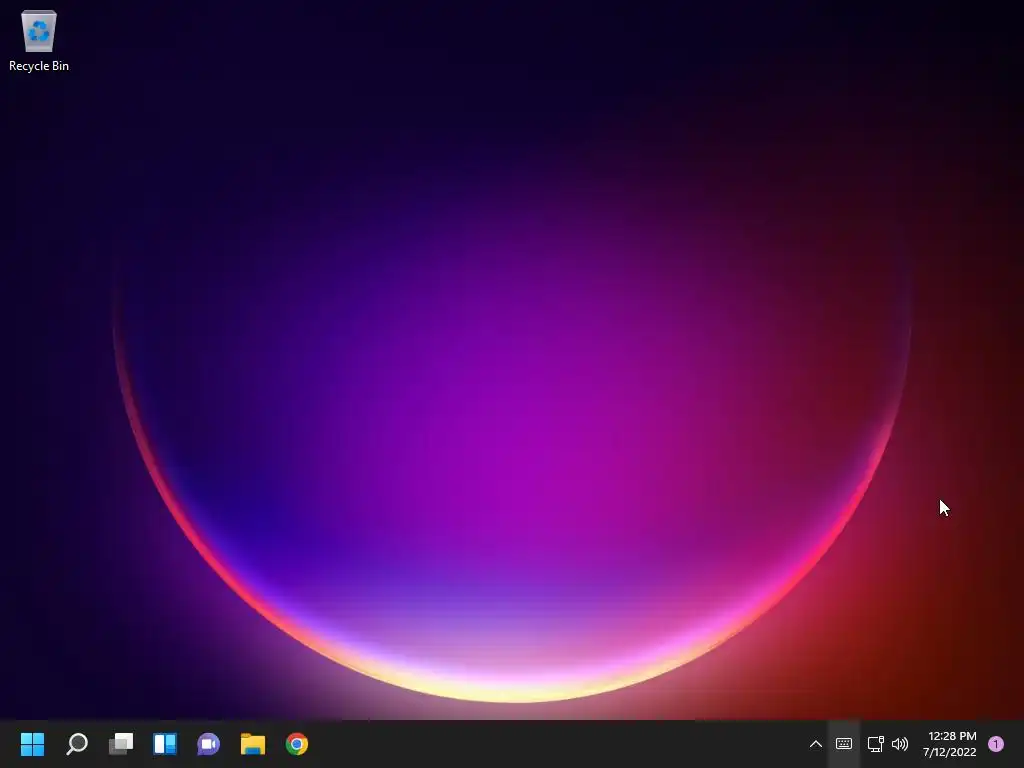Open File Explorer from taskbar

coord(253,744)
